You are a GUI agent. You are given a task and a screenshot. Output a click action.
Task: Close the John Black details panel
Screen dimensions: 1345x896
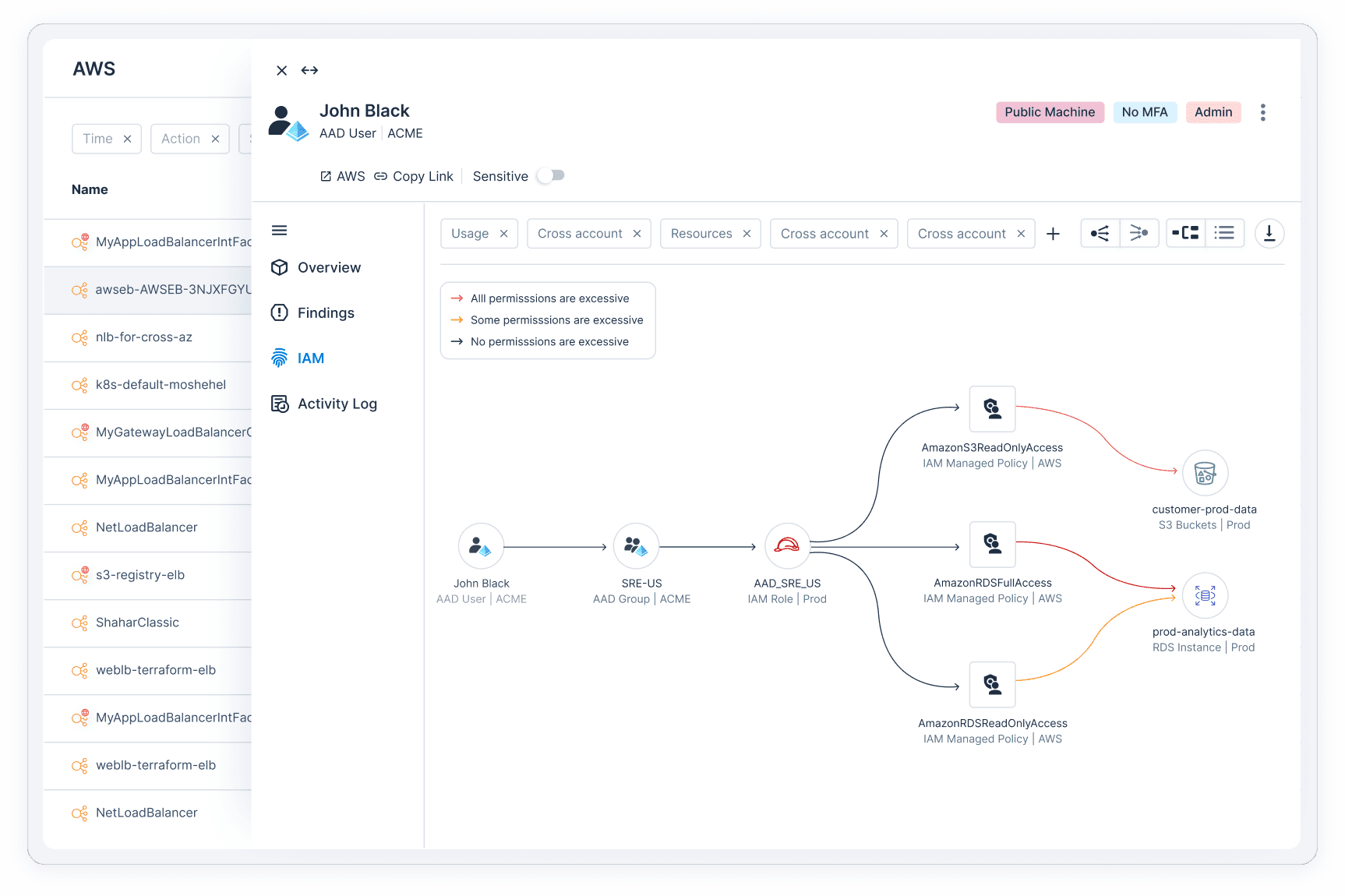pyautogui.click(x=282, y=70)
